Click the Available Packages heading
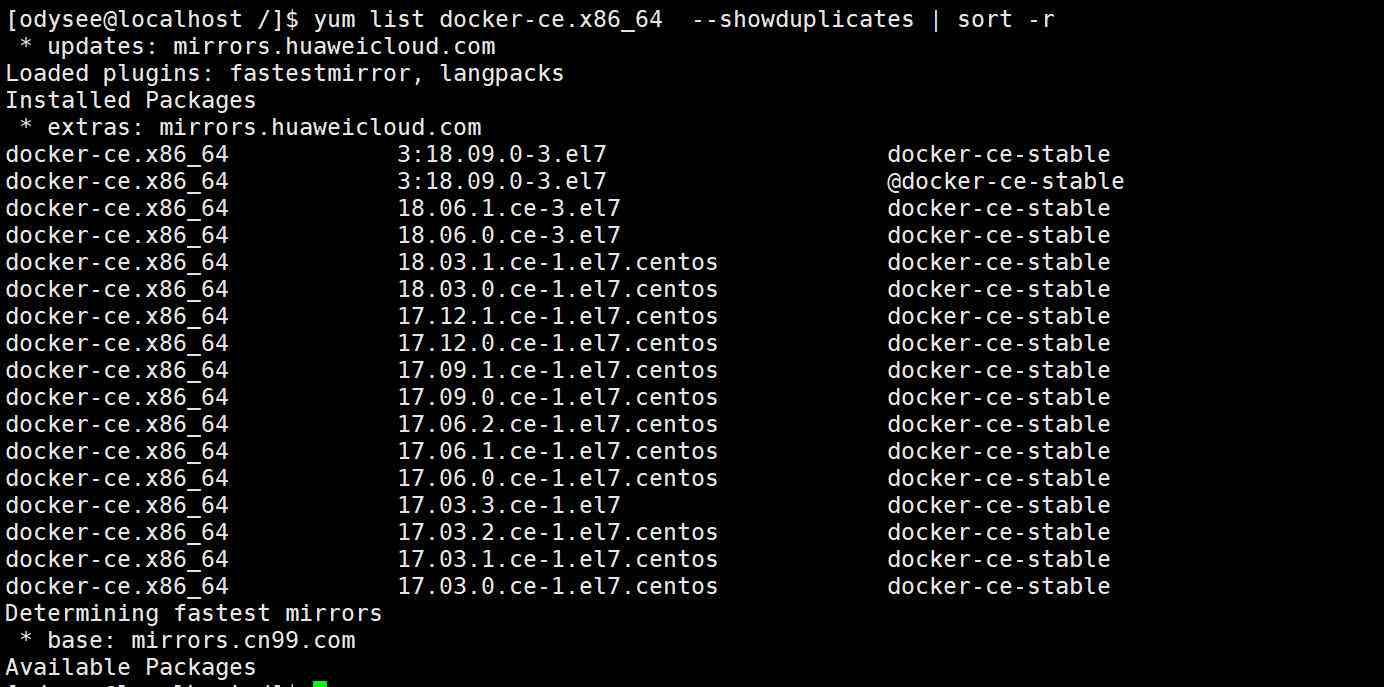This screenshot has width=1384, height=687. click(x=131, y=668)
